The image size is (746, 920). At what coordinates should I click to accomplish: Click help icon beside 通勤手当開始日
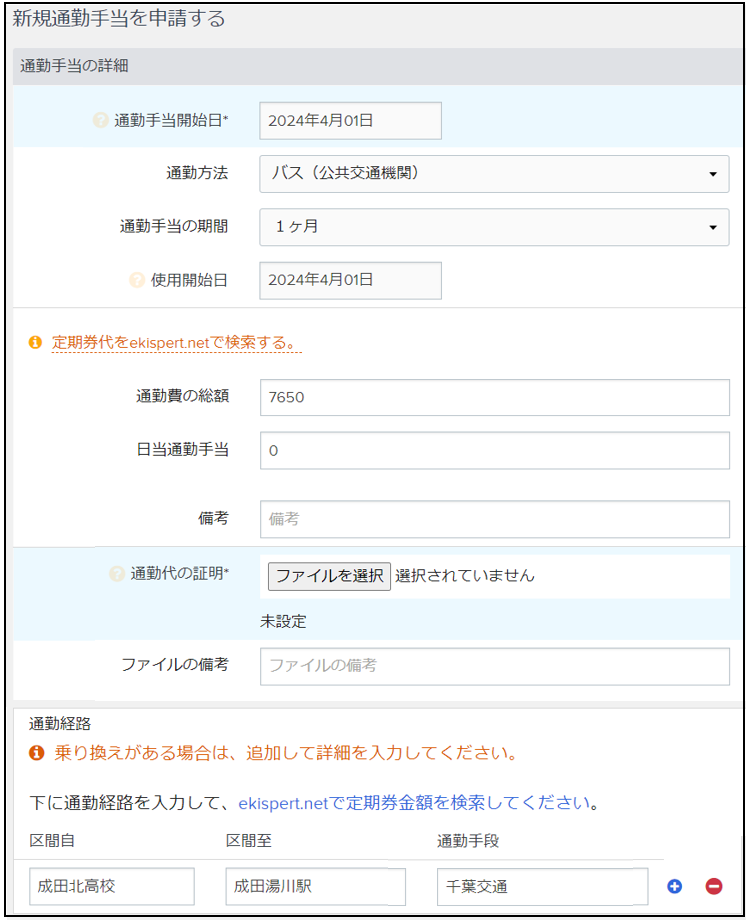(100, 121)
